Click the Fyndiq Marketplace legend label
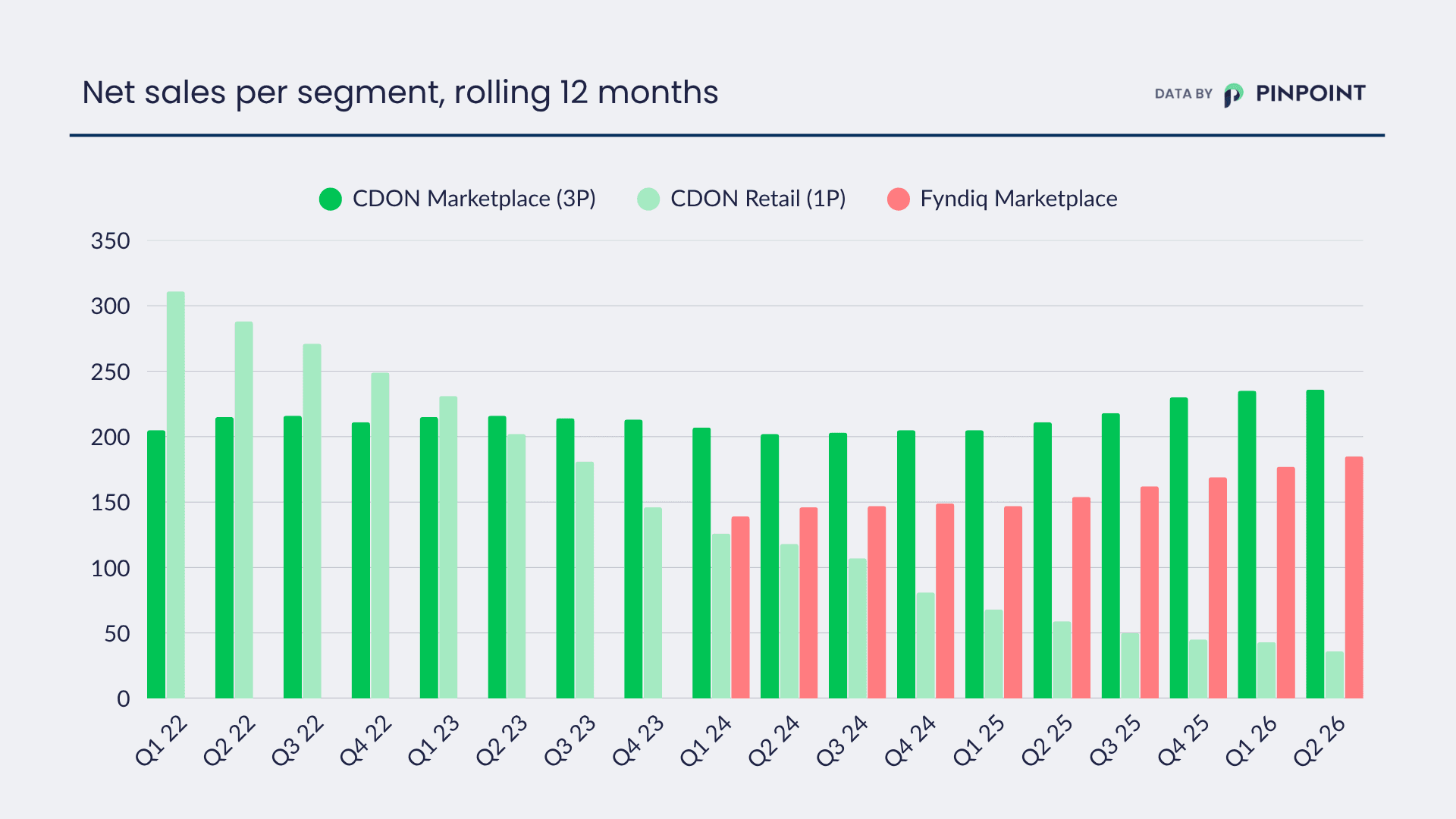Screen dimensions: 1456x819 pyautogui.click(x=1018, y=199)
